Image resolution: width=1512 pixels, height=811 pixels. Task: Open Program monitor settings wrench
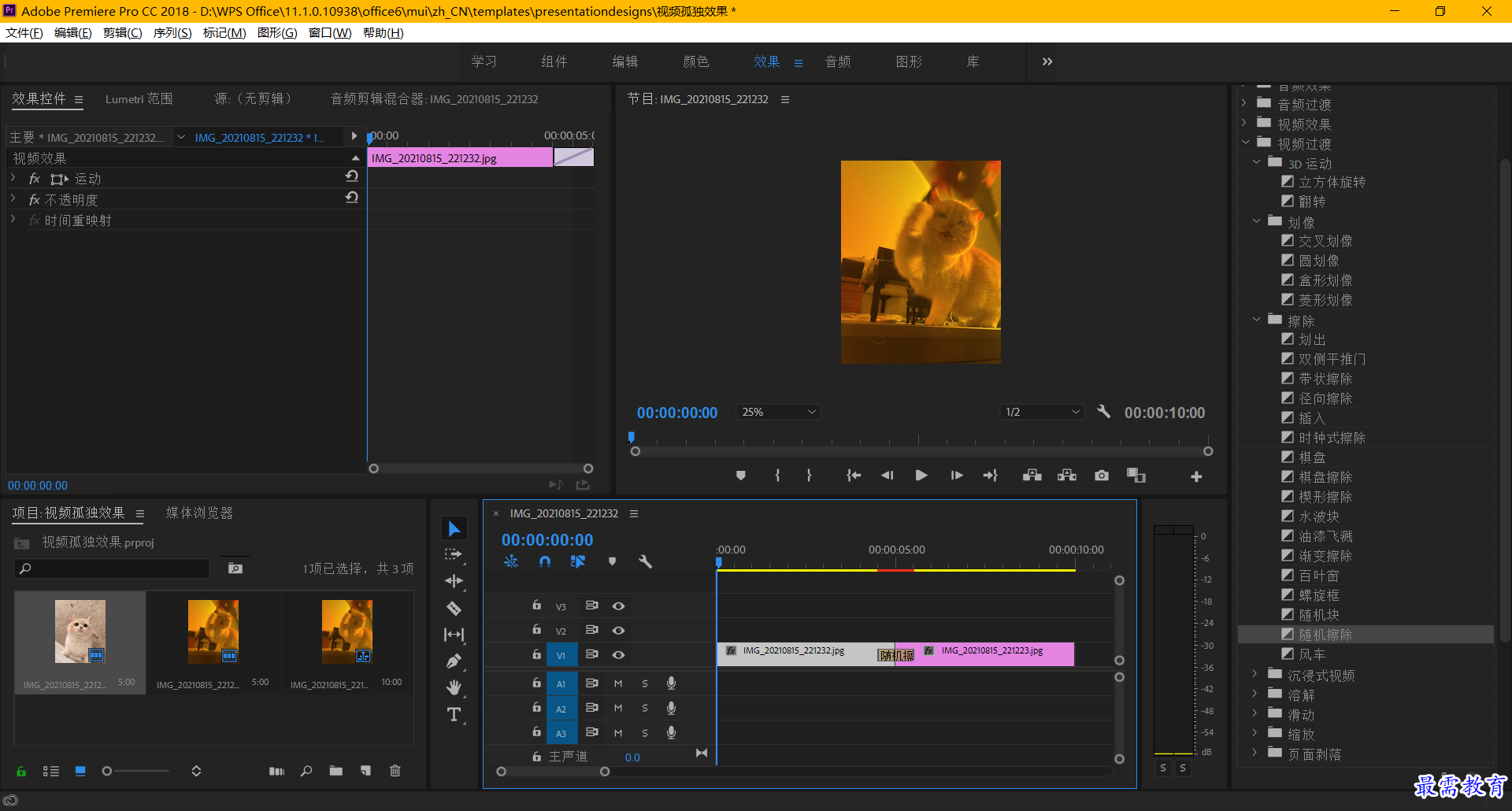tap(1103, 412)
